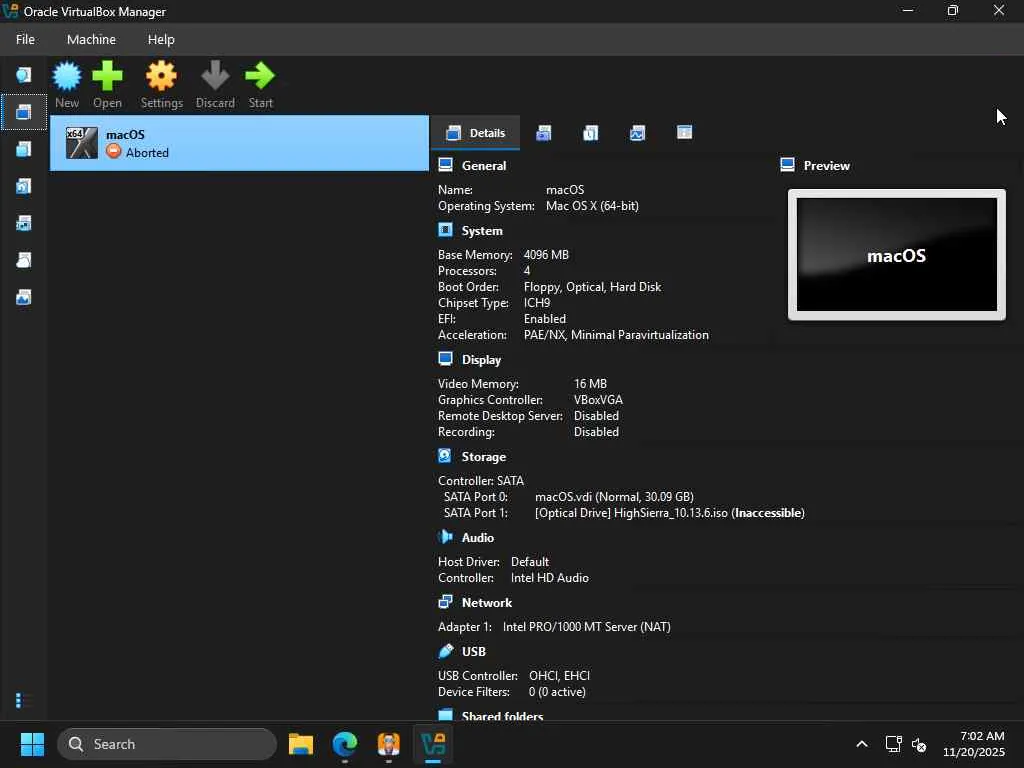Viewport: 1024px width, 768px height.
Task: Click the General section heading
Action: (484, 166)
